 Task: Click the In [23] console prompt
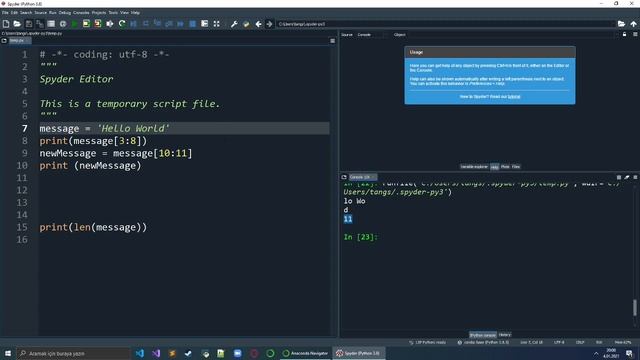[361, 237]
